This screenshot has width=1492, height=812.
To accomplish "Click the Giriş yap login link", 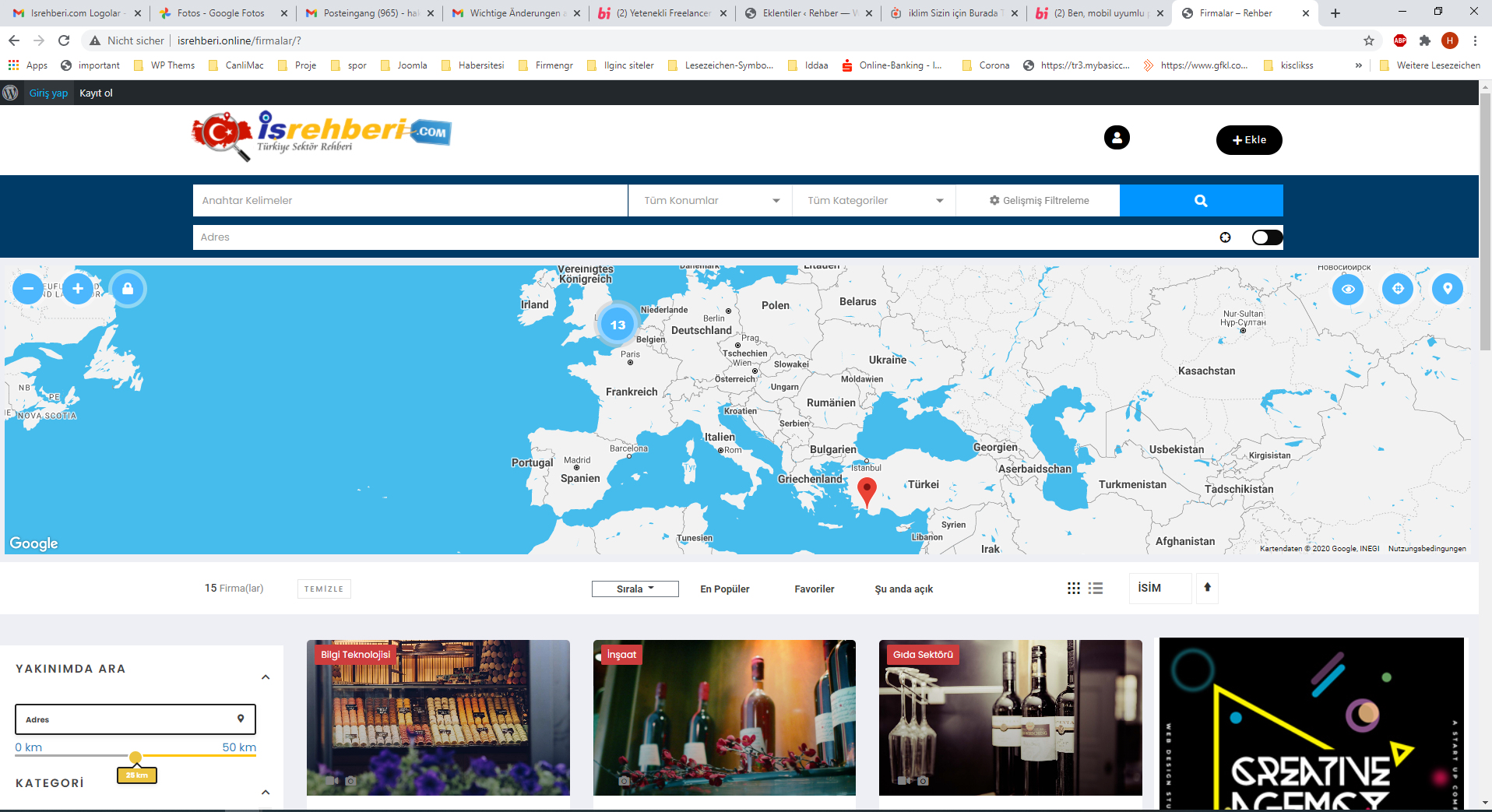I will pyautogui.click(x=48, y=93).
